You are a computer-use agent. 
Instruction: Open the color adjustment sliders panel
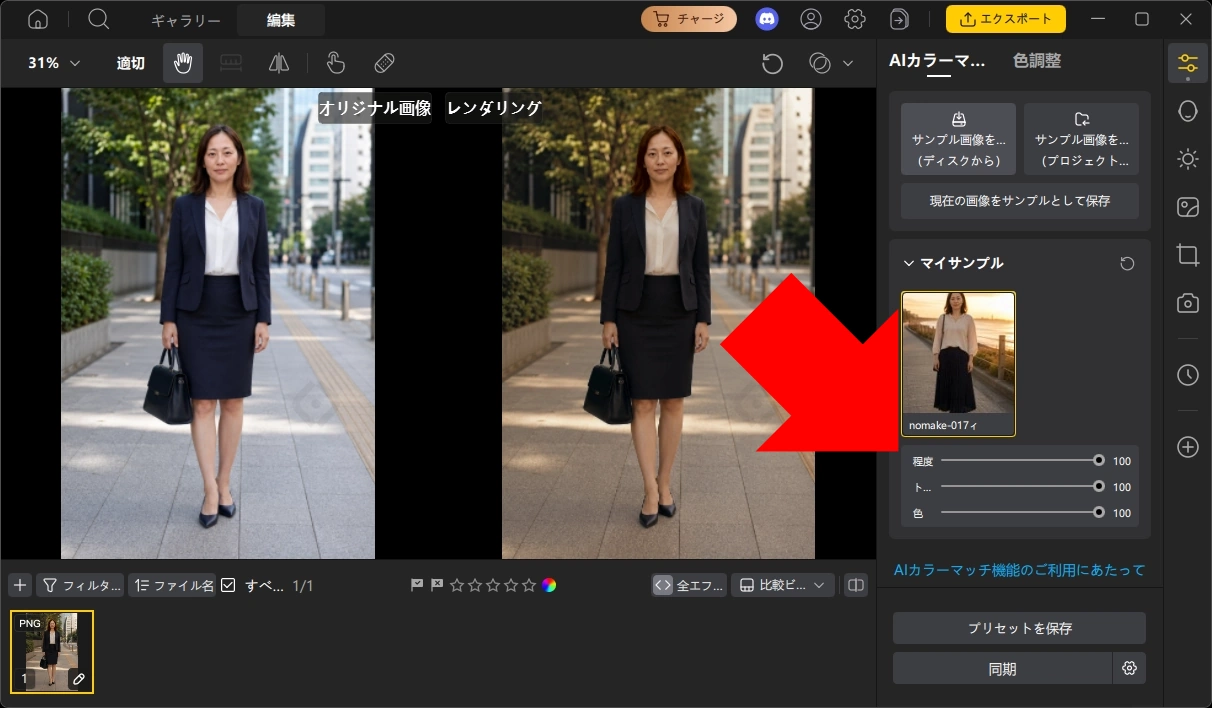pyautogui.click(x=1188, y=63)
